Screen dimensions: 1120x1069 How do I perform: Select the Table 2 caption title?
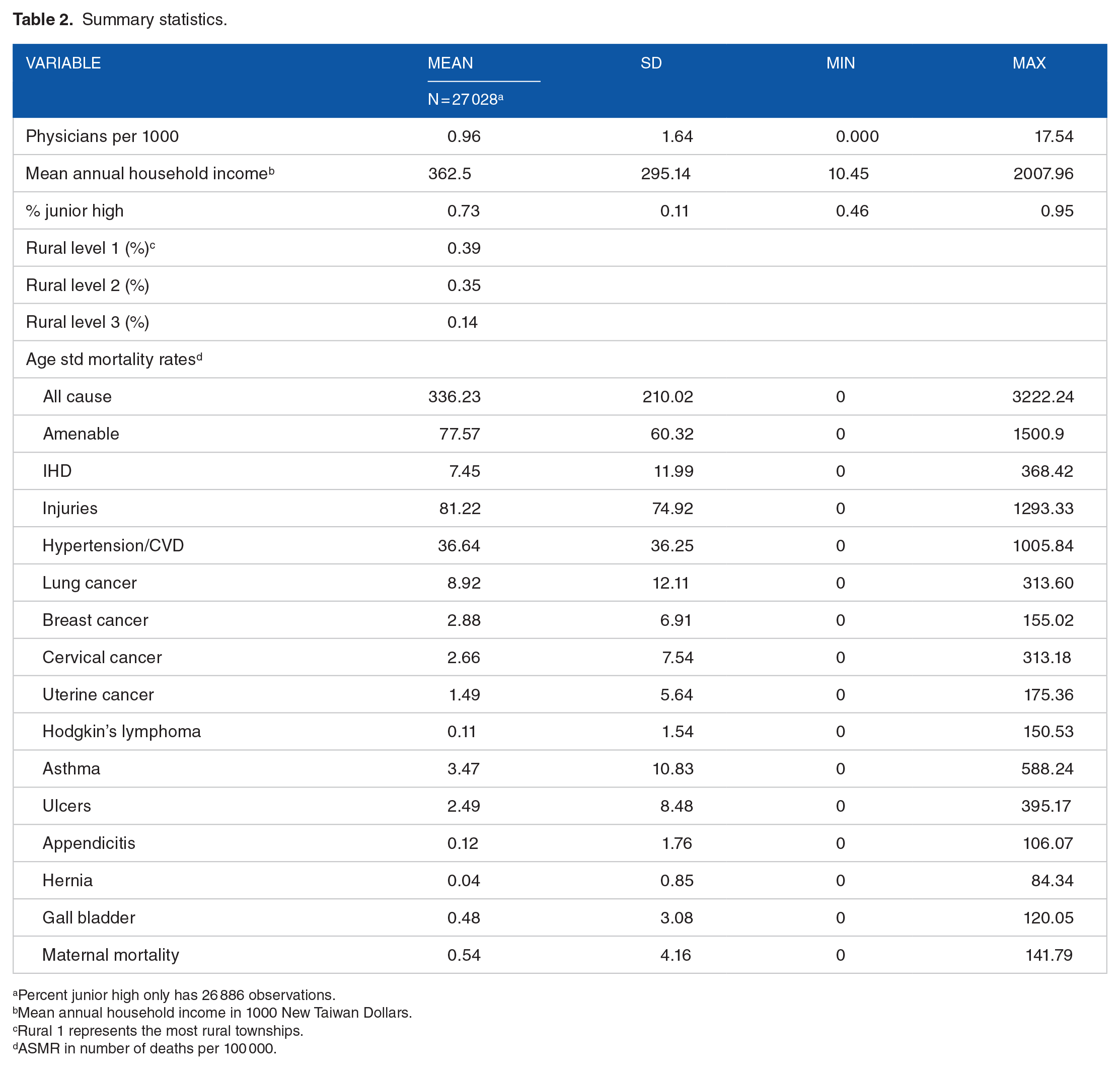pyautogui.click(x=120, y=19)
